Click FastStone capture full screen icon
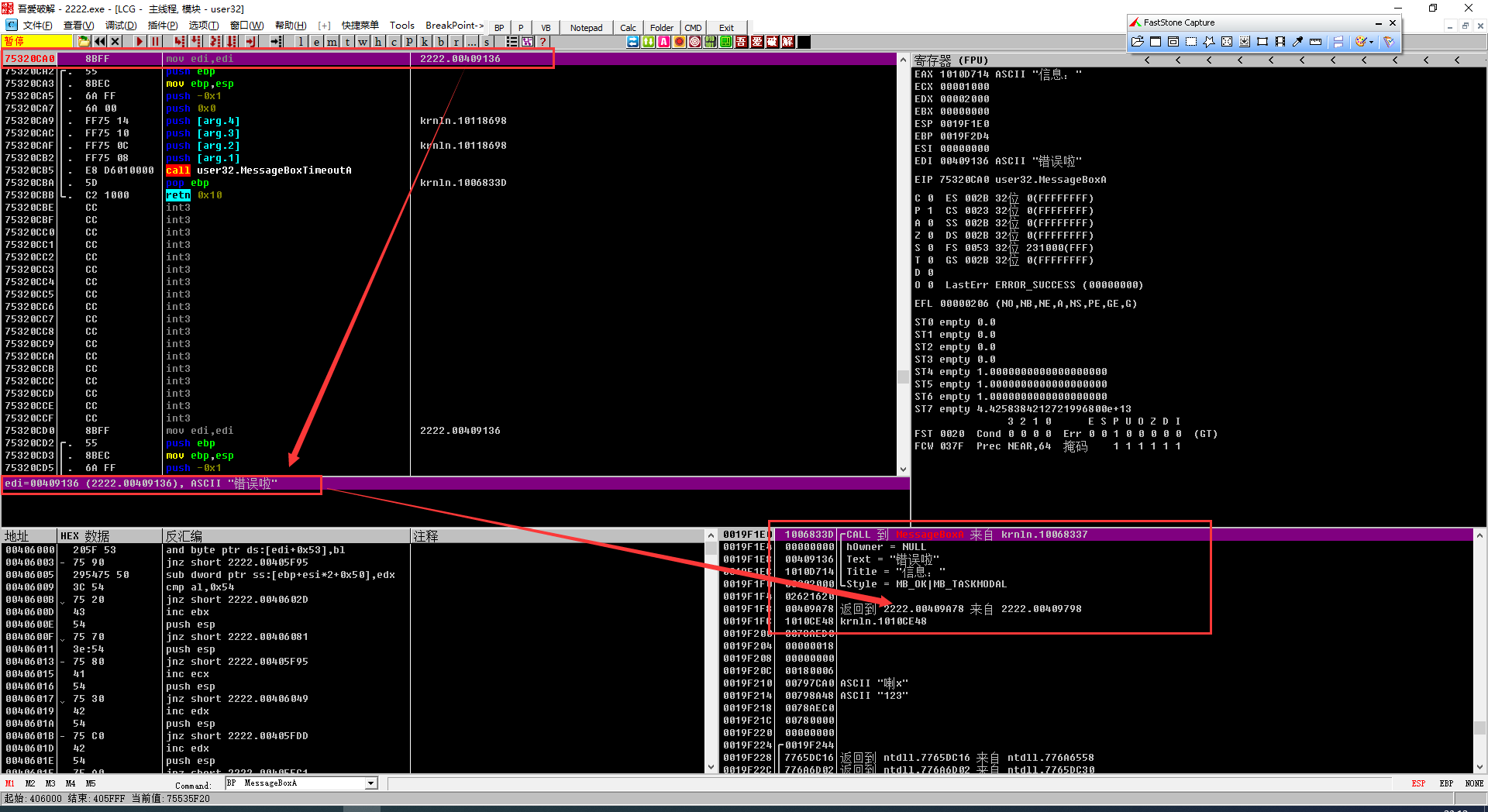 pos(1227,41)
